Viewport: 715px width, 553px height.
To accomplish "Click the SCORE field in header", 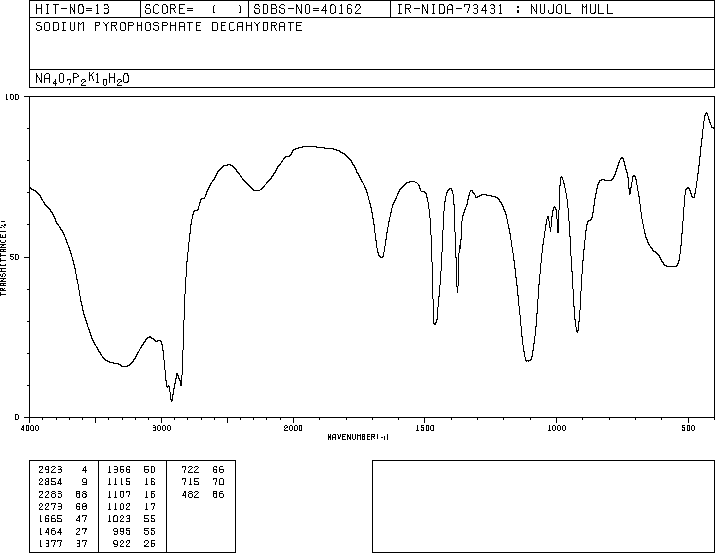I will [x=194, y=9].
